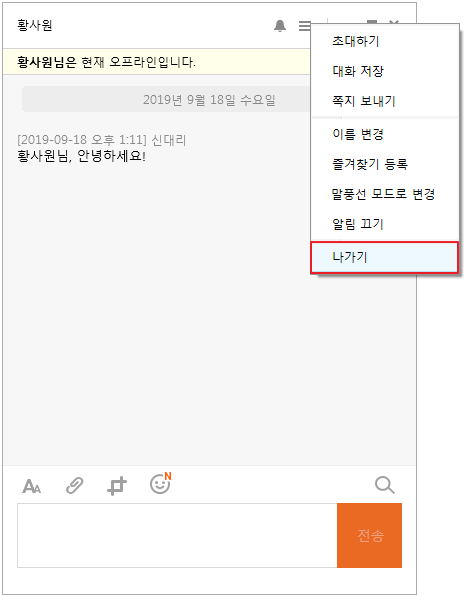Open the font settings Aa icon
The height and width of the screenshot is (597, 464).
(x=32, y=486)
